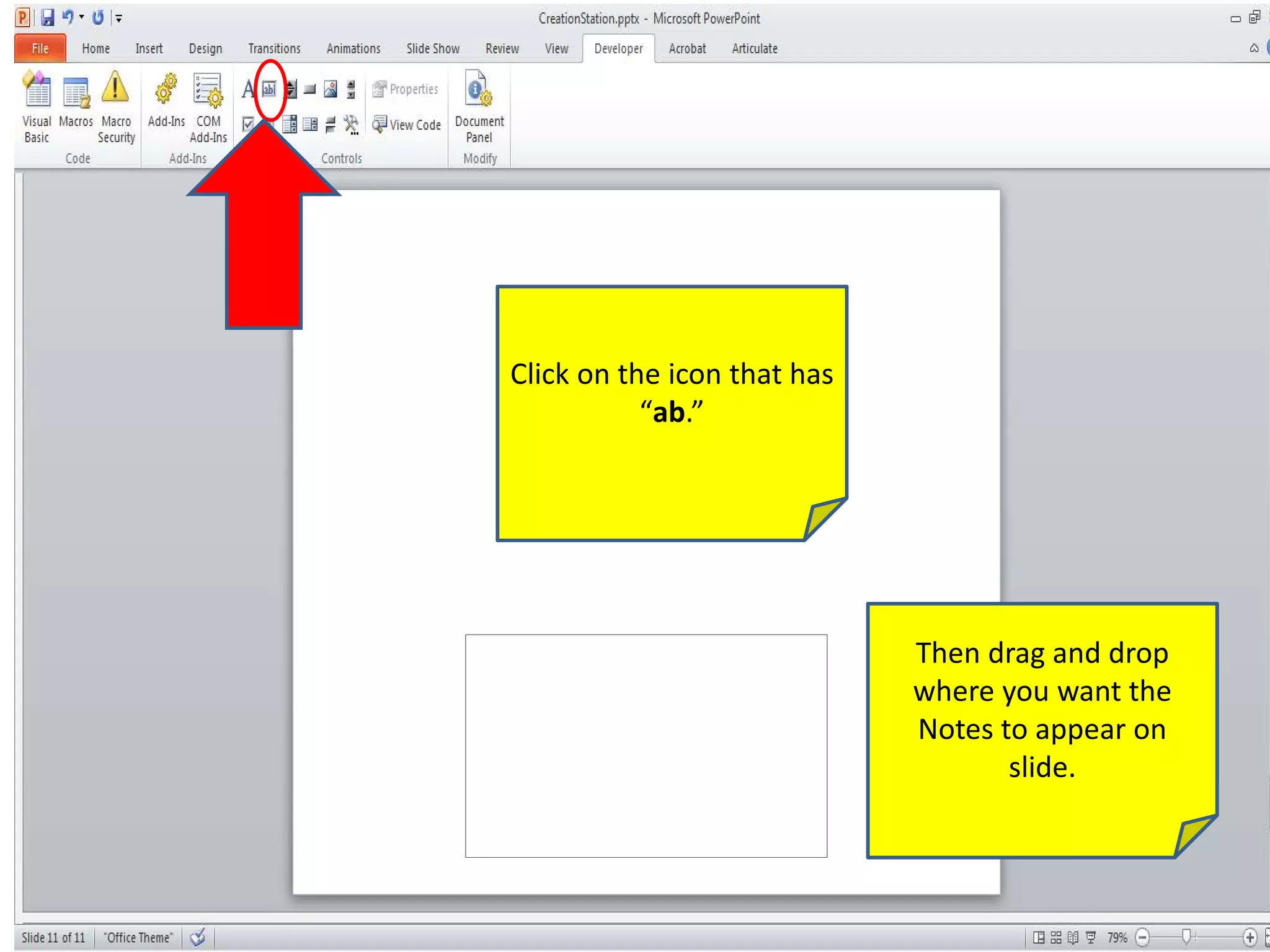This screenshot has width=1270, height=952.
Task: Click the 79% zoom level
Action: click(1117, 937)
